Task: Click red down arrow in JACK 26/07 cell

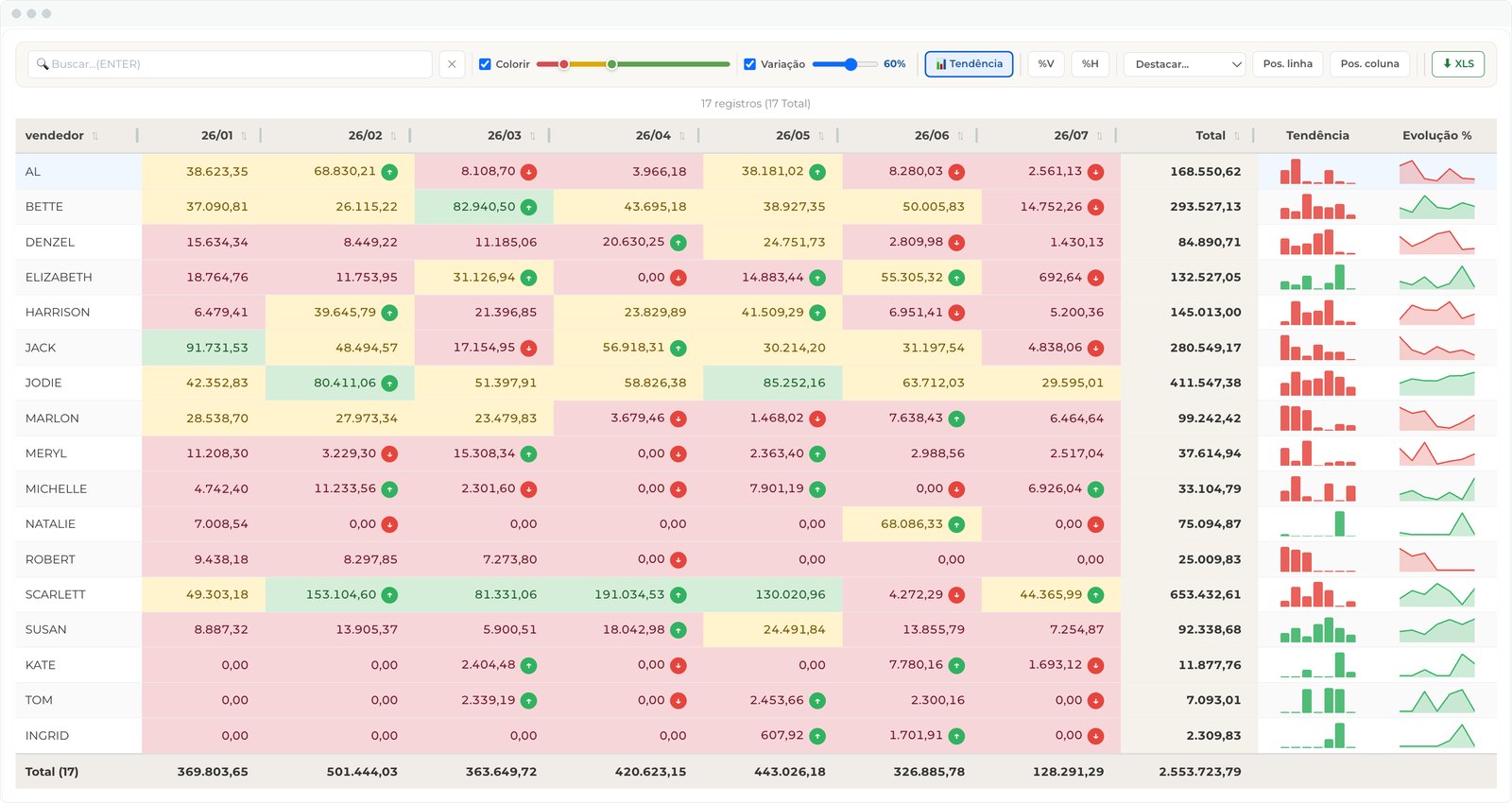Action: (x=1095, y=349)
